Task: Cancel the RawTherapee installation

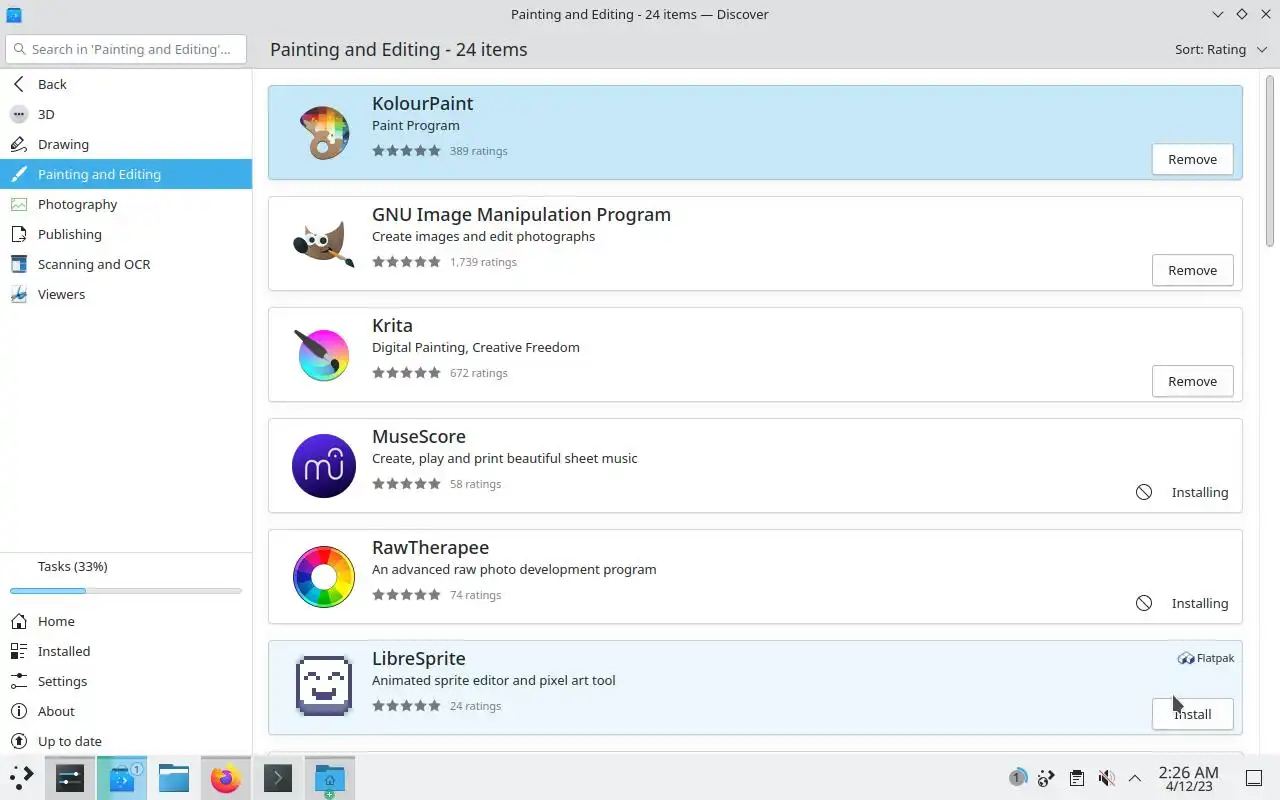Action: 1144,603
